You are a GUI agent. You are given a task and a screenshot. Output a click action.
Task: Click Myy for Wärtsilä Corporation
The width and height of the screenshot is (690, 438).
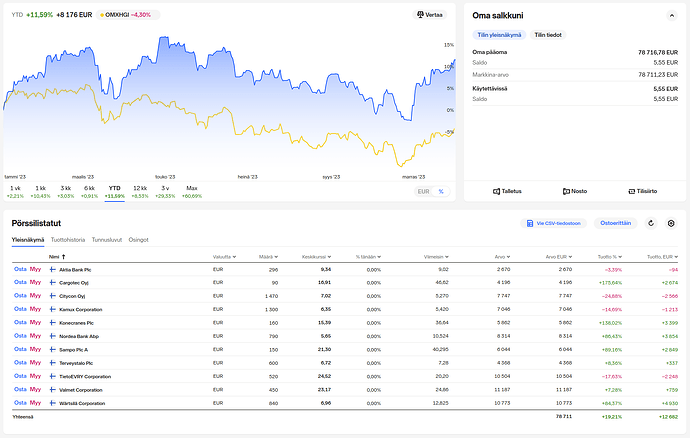(x=35, y=403)
